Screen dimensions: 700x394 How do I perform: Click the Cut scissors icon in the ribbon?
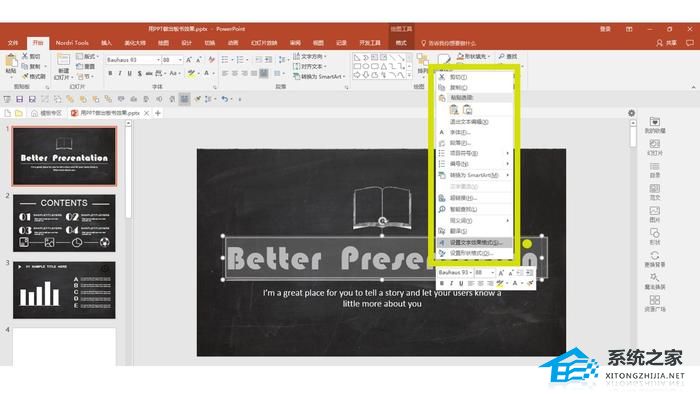tap(25, 56)
